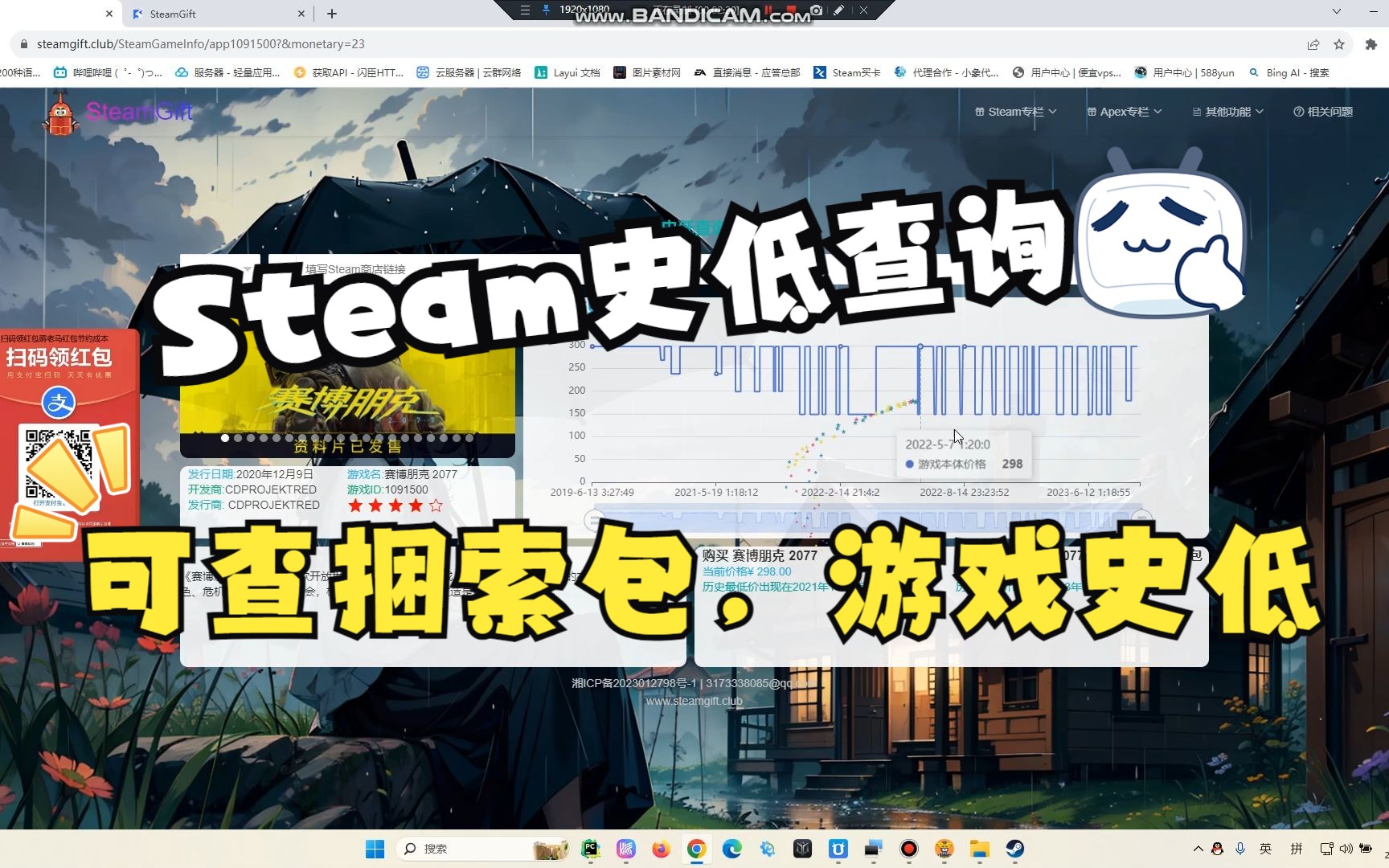Click the QQ penguin tray icon
Screen dimensions: 1389x868
tap(1217, 849)
